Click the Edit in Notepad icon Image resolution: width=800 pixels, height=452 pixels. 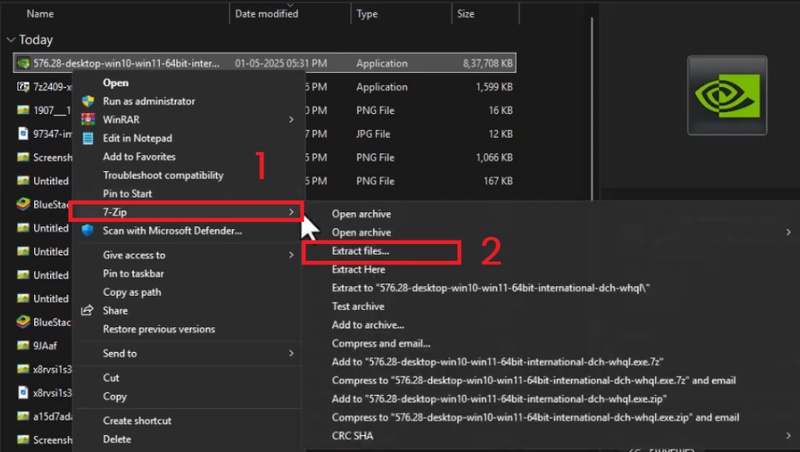point(88,138)
